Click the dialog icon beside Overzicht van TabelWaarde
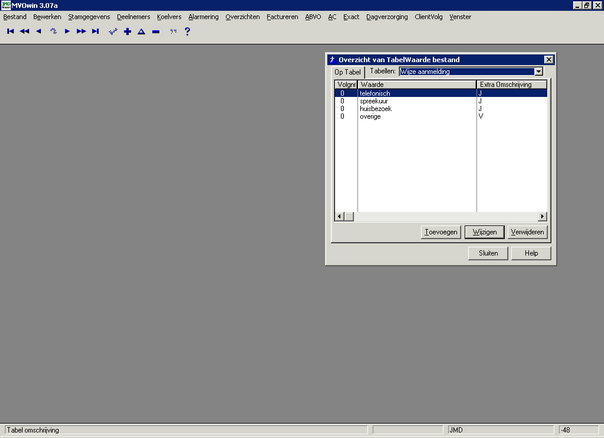Image resolution: width=604 pixels, height=438 pixels. [332, 59]
